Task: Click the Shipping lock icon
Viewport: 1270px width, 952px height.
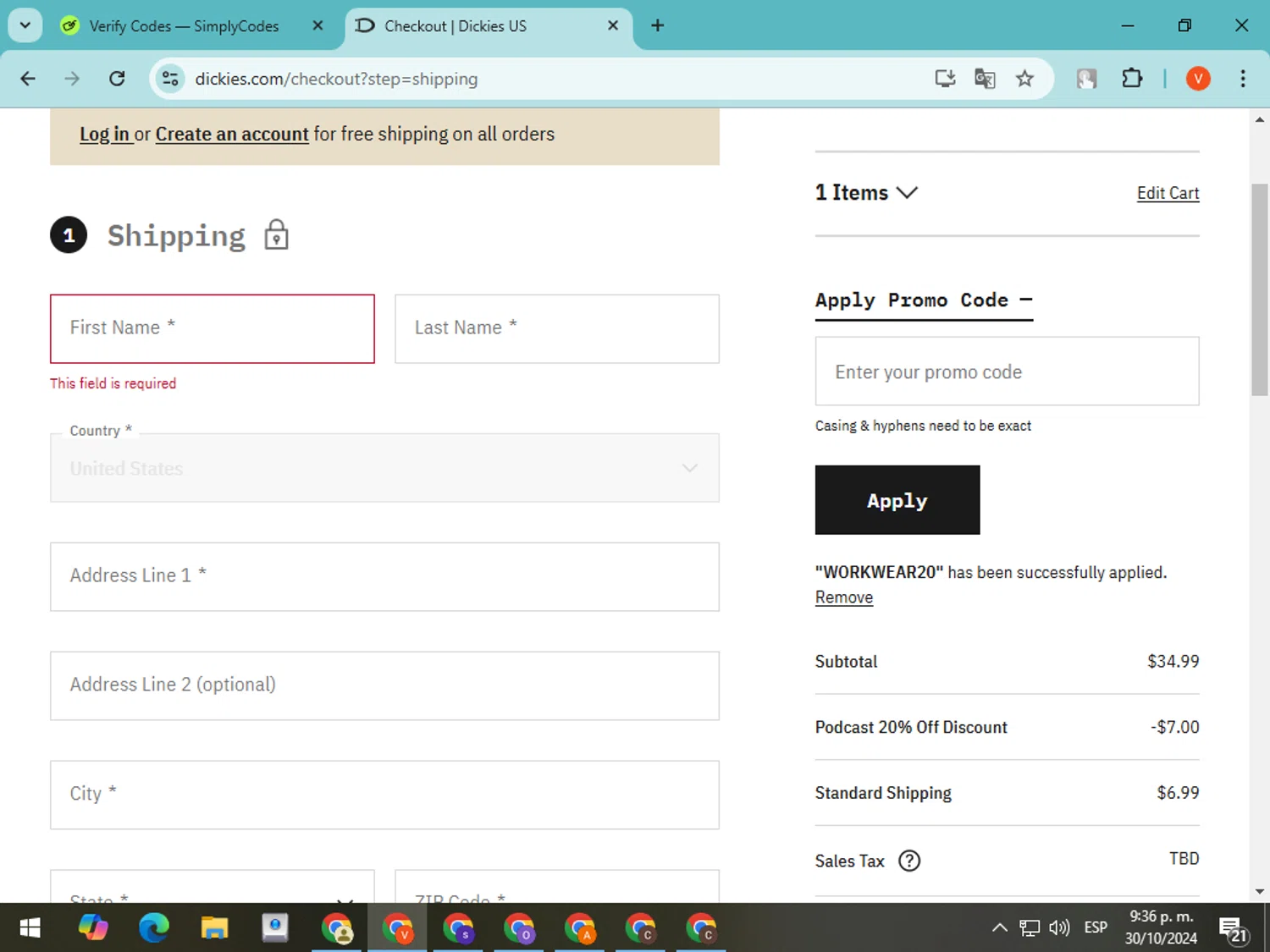Action: point(276,234)
